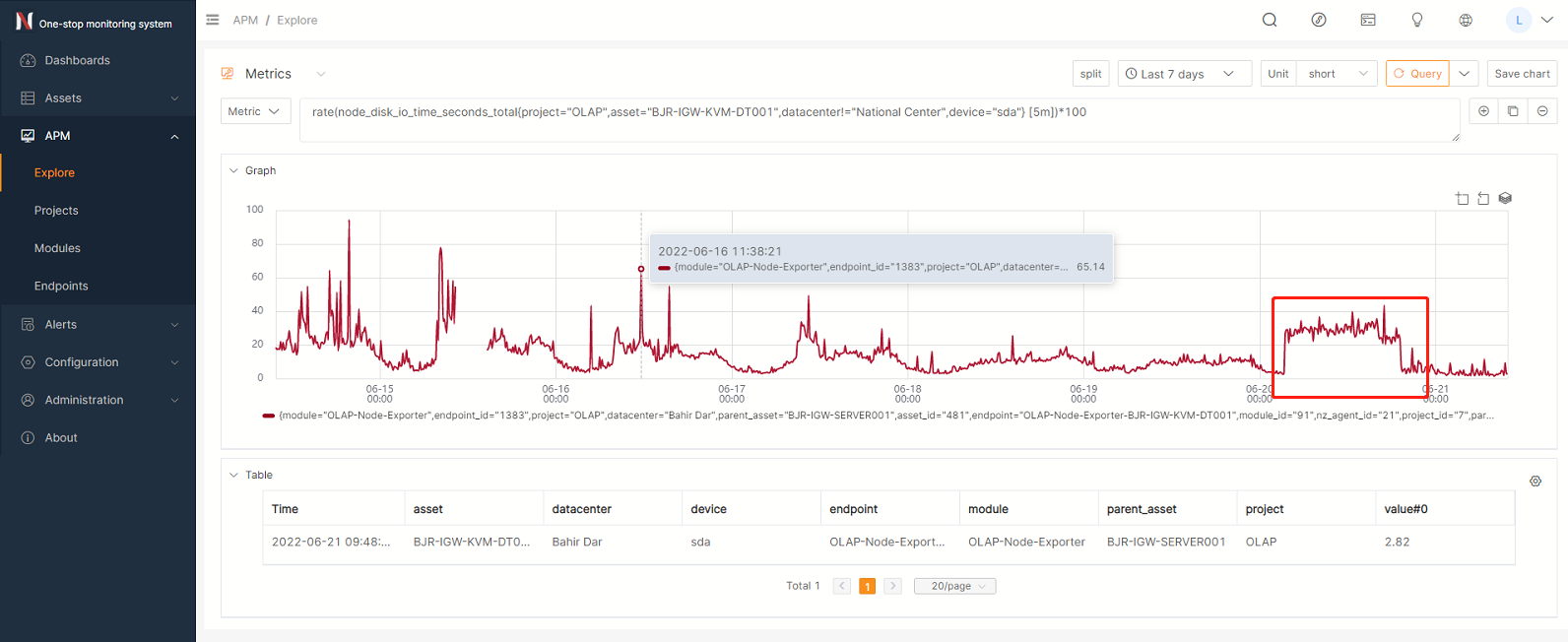Screen dimensions: 1568x642
Task: Click the stacked layers icon above the graph
Action: point(1505,198)
